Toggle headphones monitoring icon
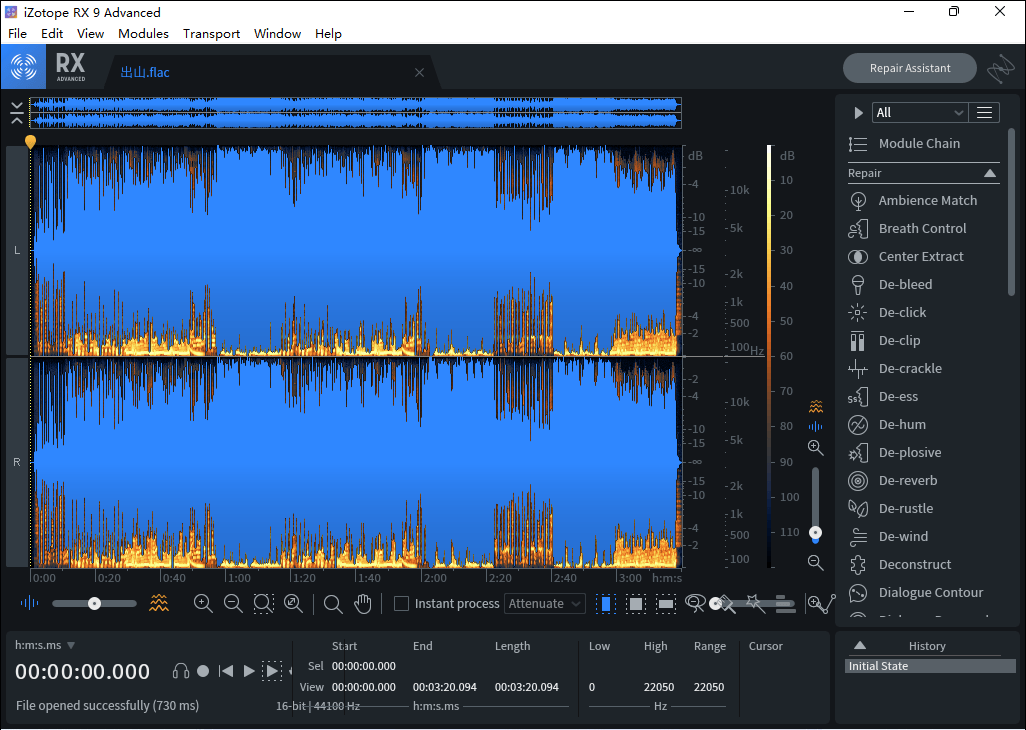This screenshot has width=1026, height=730. coord(181,671)
